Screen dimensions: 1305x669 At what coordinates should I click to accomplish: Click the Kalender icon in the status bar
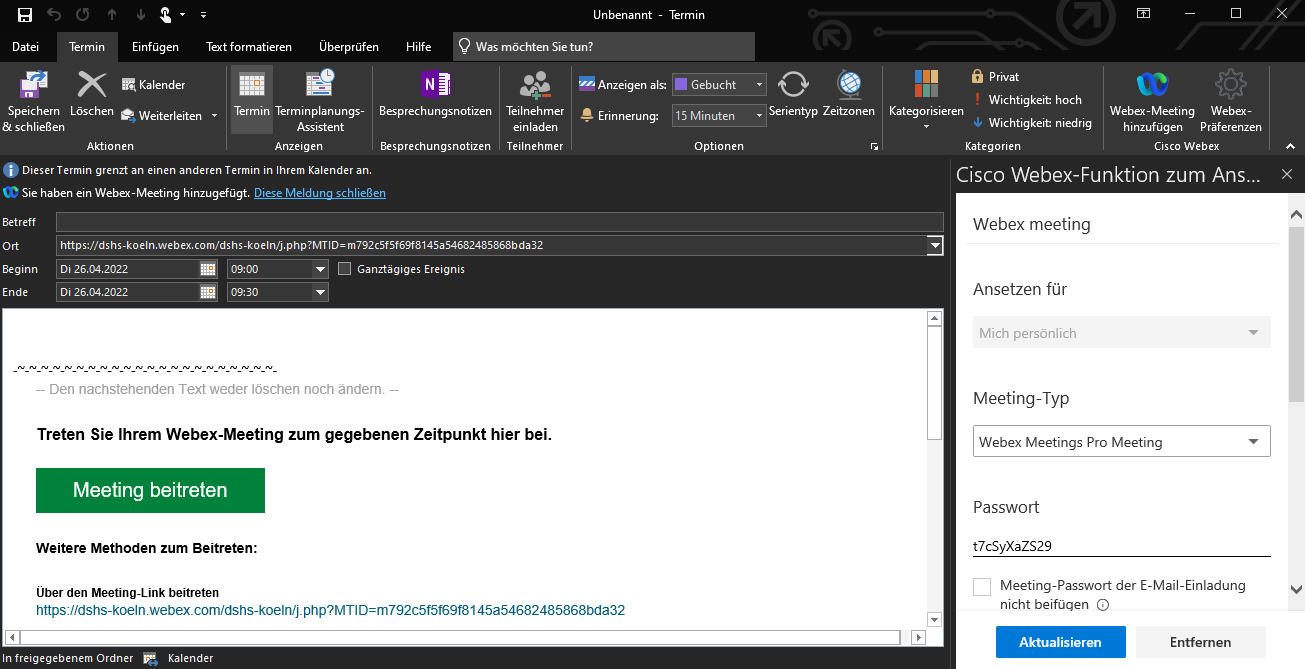click(151, 659)
